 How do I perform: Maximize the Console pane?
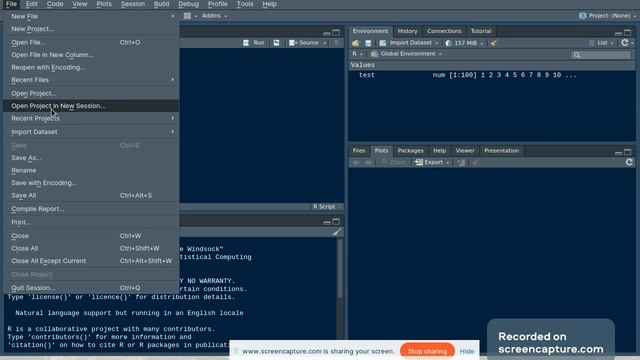[x=336, y=222]
